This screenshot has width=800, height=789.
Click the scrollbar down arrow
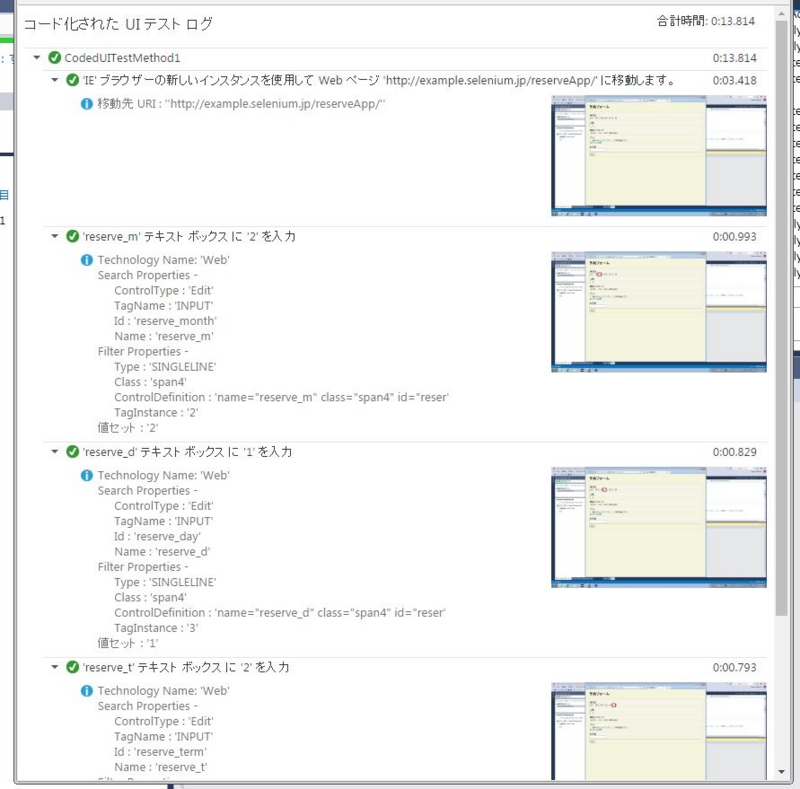pos(782,772)
